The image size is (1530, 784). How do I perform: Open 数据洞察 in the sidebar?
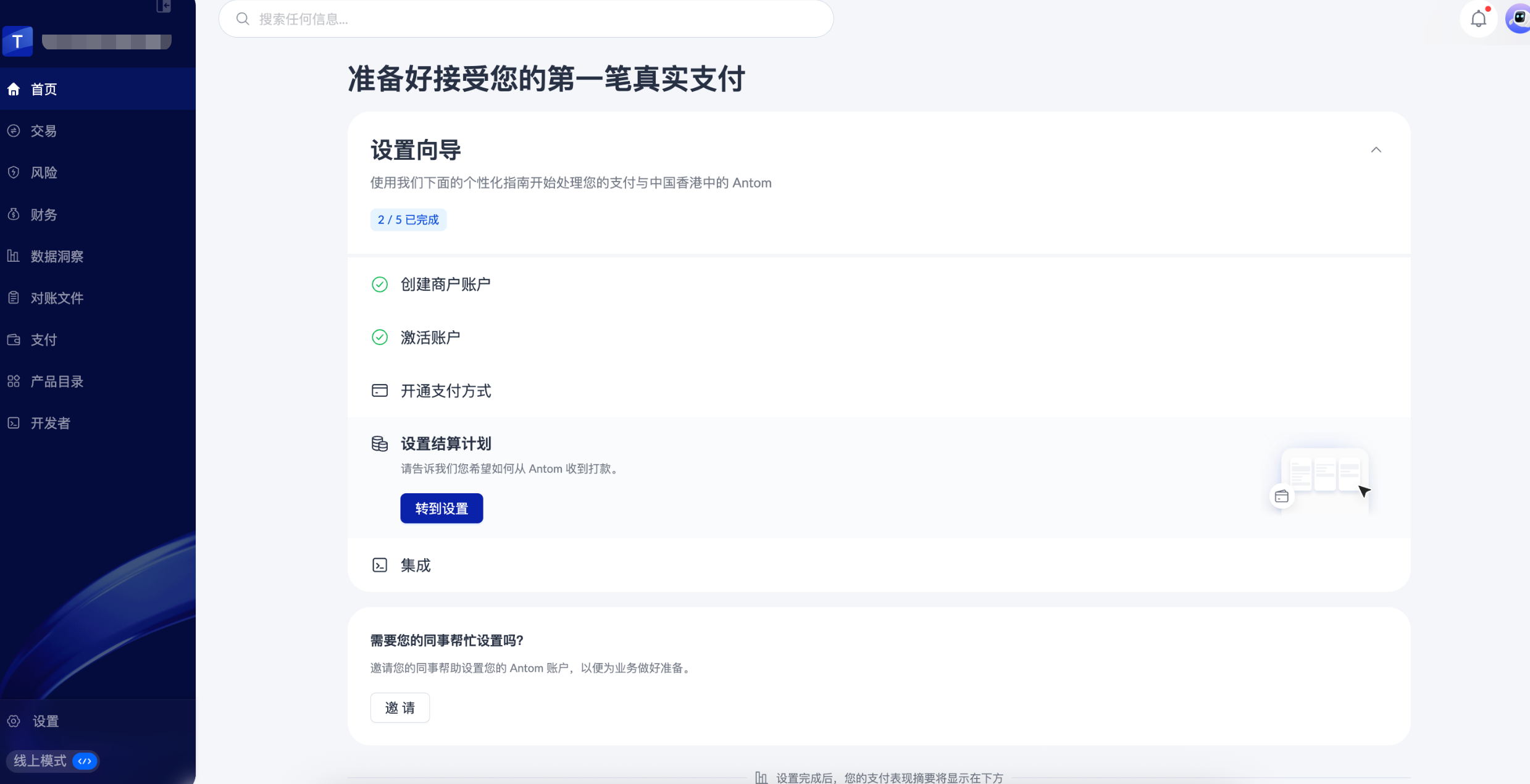point(98,256)
